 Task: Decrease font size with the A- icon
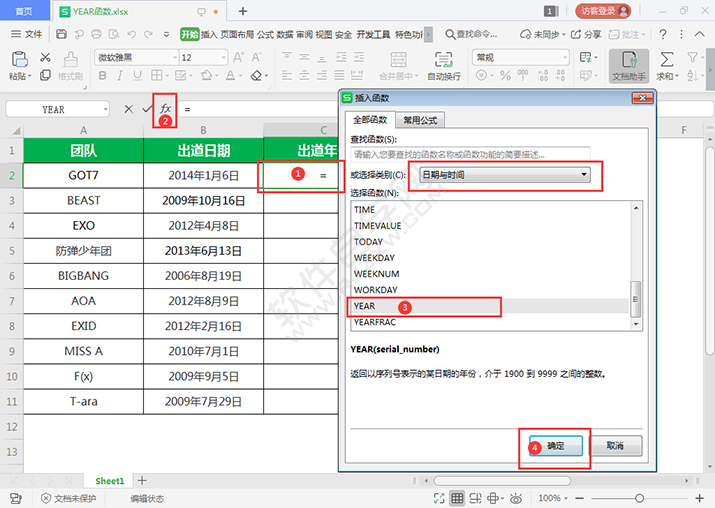(x=256, y=57)
